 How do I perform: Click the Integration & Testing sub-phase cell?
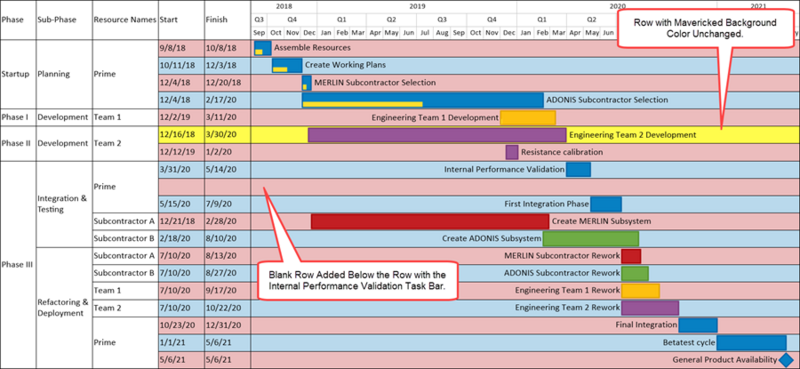coord(64,204)
